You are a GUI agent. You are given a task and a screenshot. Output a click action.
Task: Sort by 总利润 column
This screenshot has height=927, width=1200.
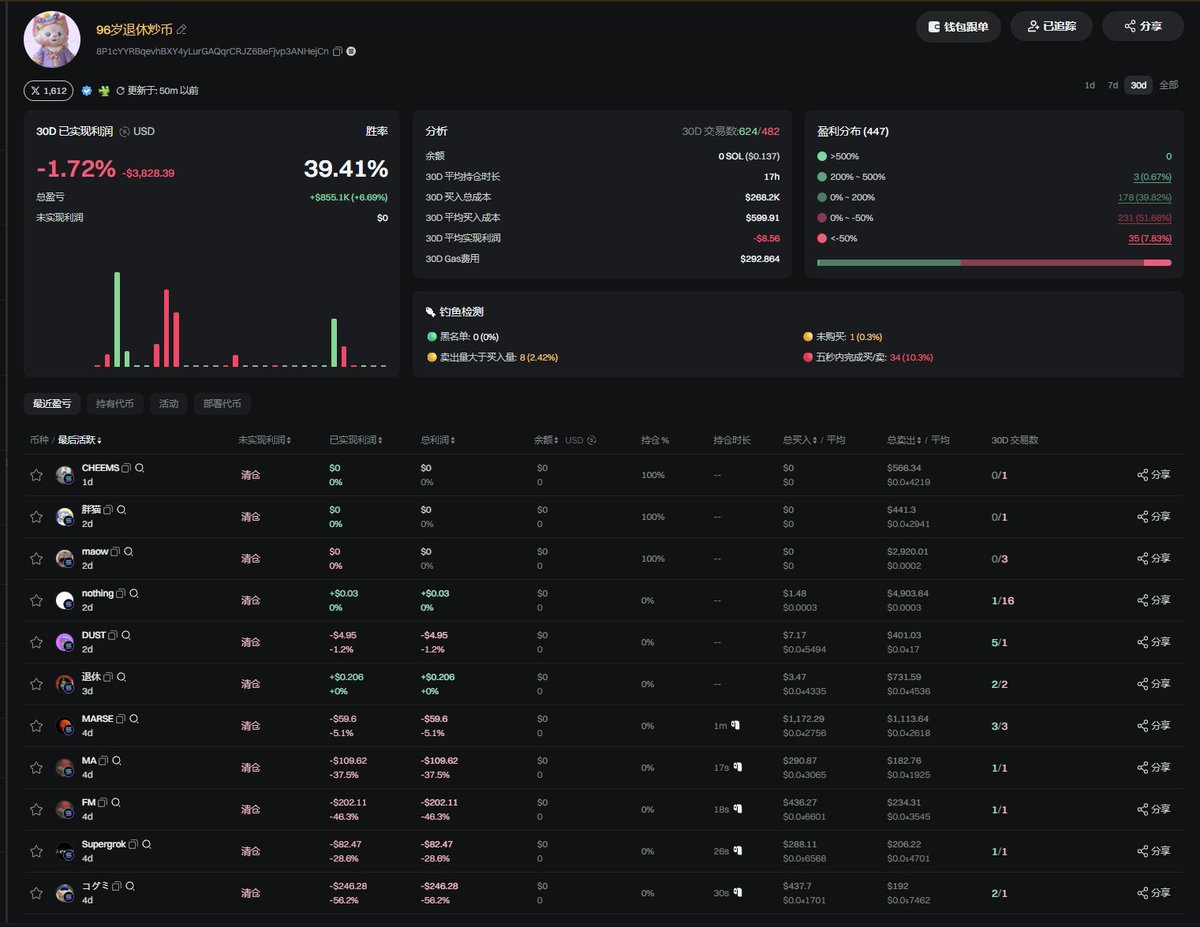click(x=438, y=440)
